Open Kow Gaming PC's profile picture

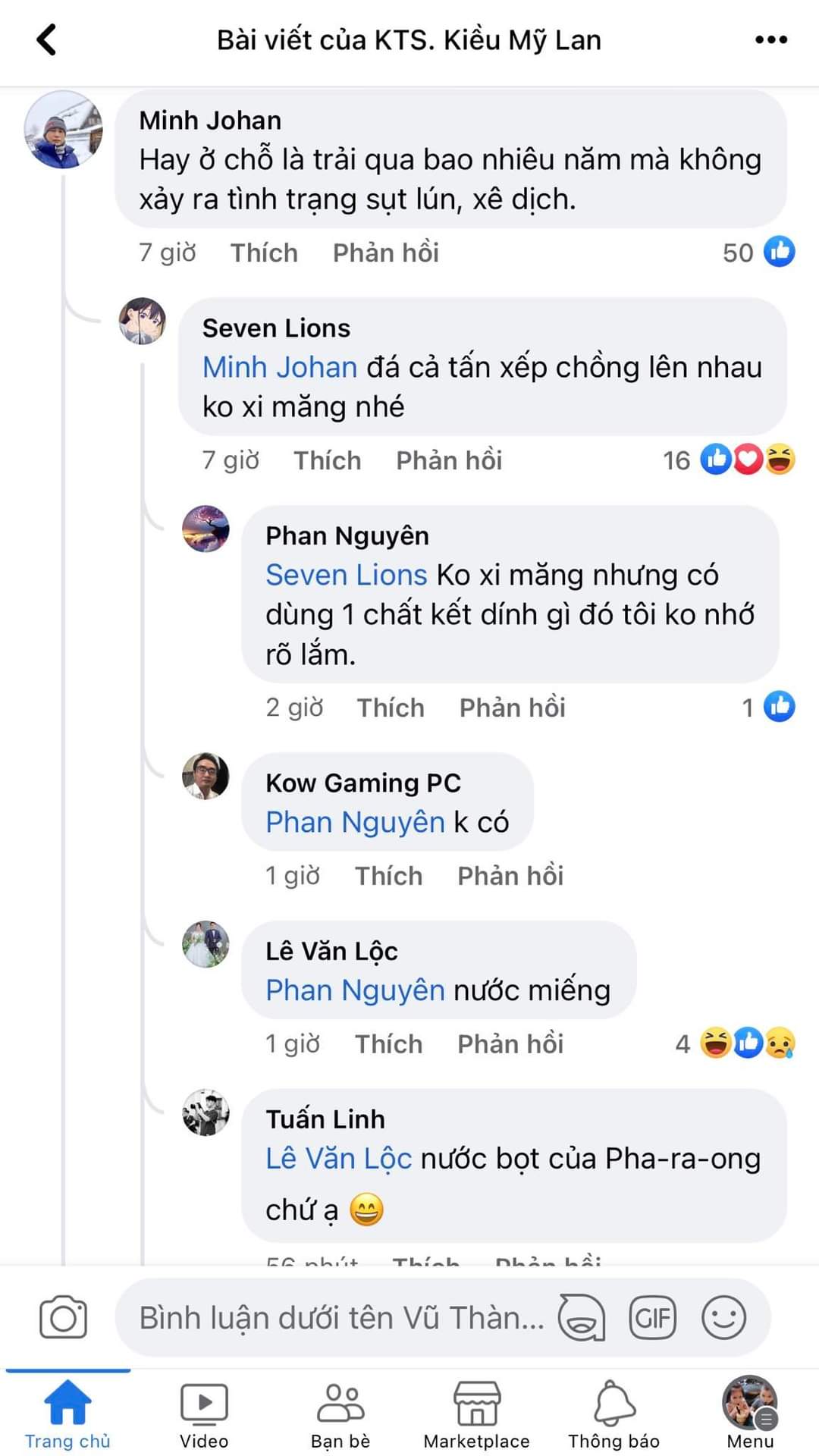point(206,776)
